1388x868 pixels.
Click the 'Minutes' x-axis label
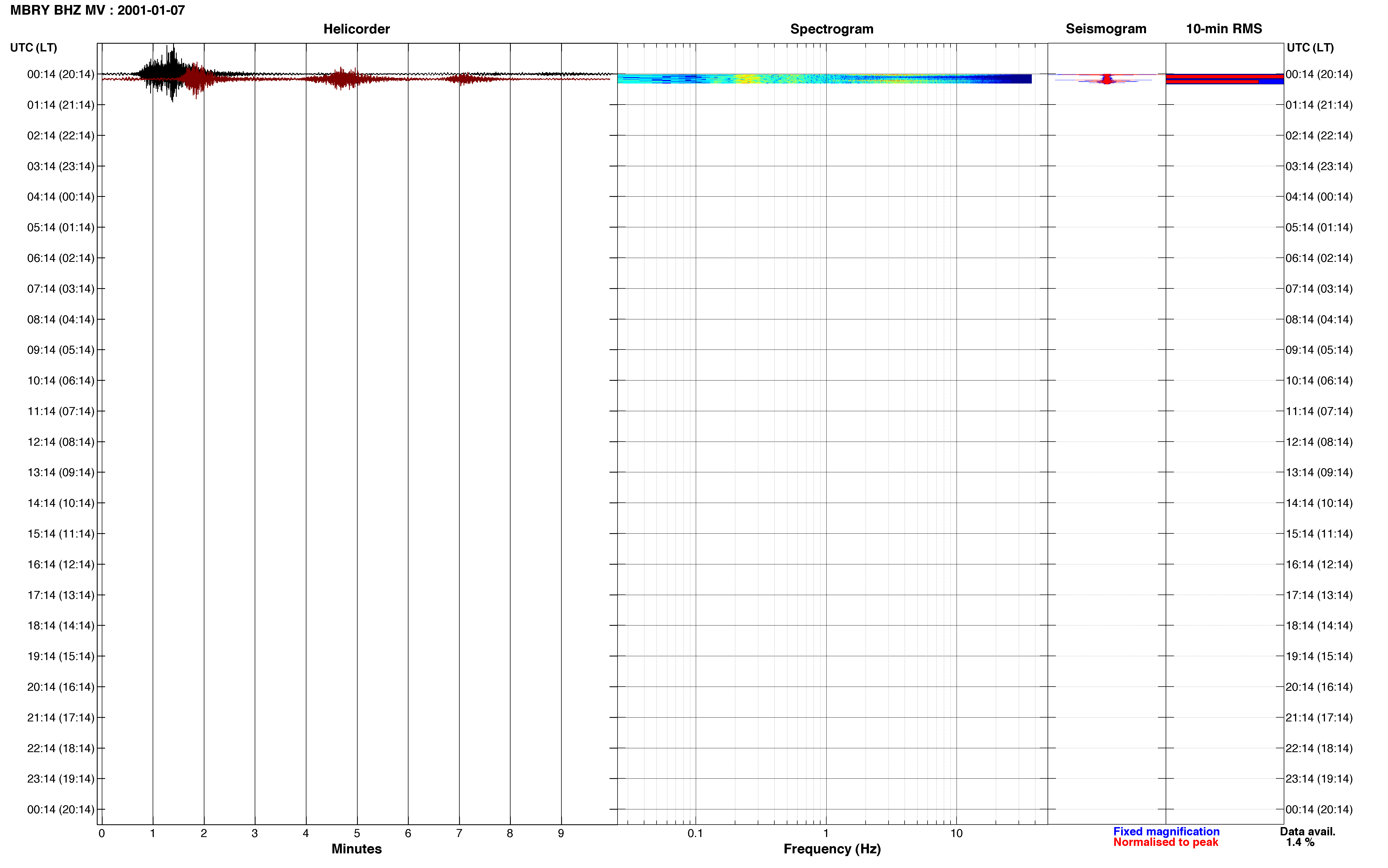[356, 849]
